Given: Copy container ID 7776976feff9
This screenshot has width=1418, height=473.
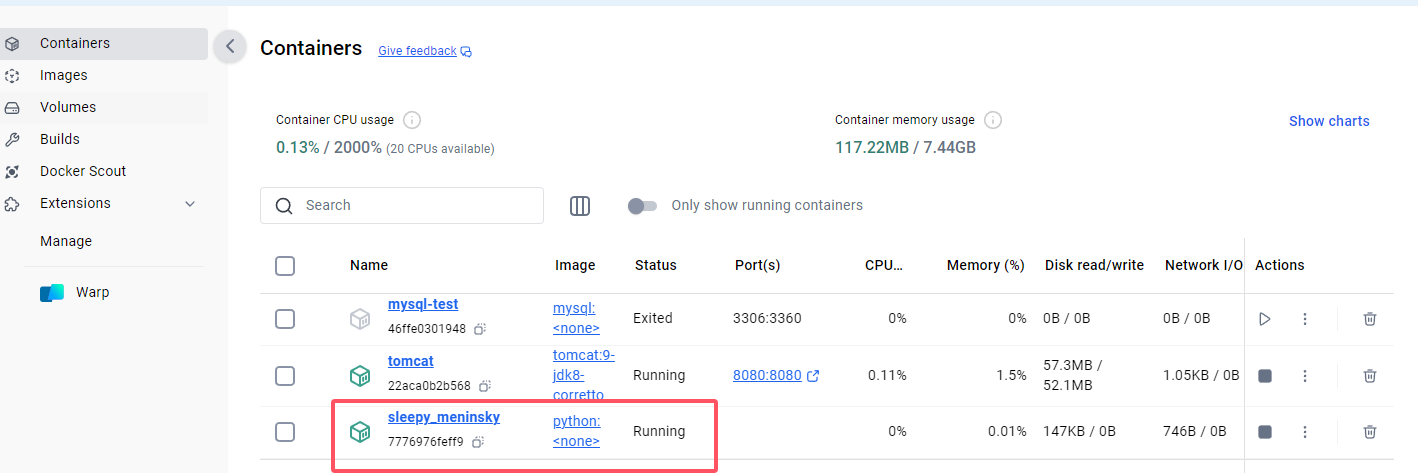Looking at the screenshot, I should pyautogui.click(x=478, y=442).
